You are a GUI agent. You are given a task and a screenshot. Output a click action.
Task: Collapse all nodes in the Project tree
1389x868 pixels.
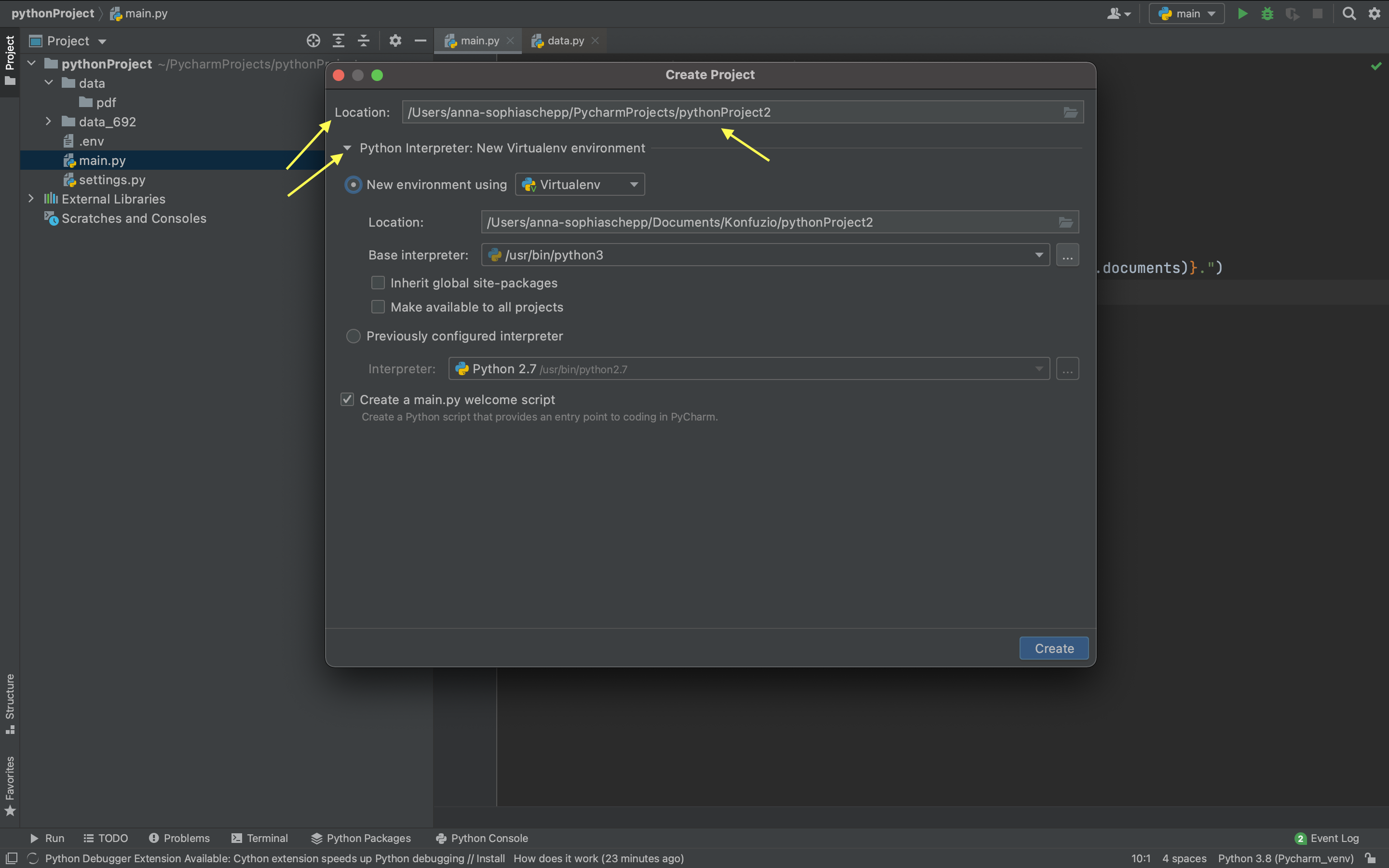coord(363,41)
